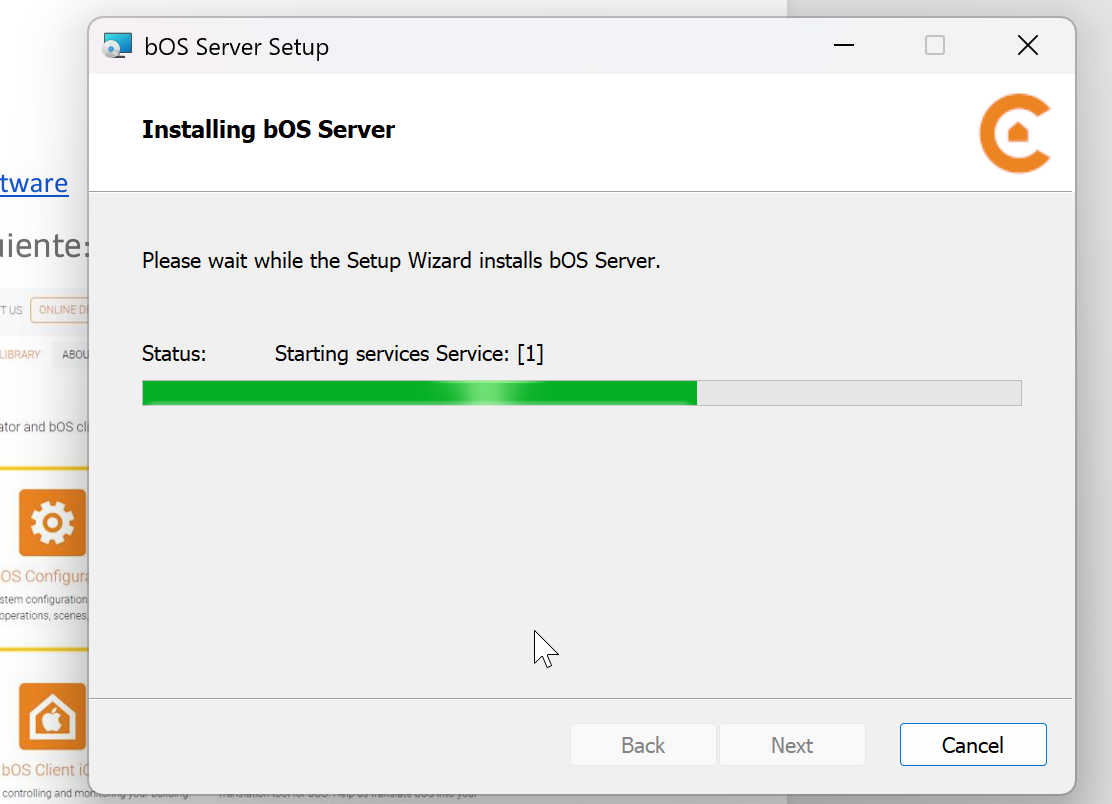Click the 'bOS Client iOS' orange title text

click(x=44, y=770)
